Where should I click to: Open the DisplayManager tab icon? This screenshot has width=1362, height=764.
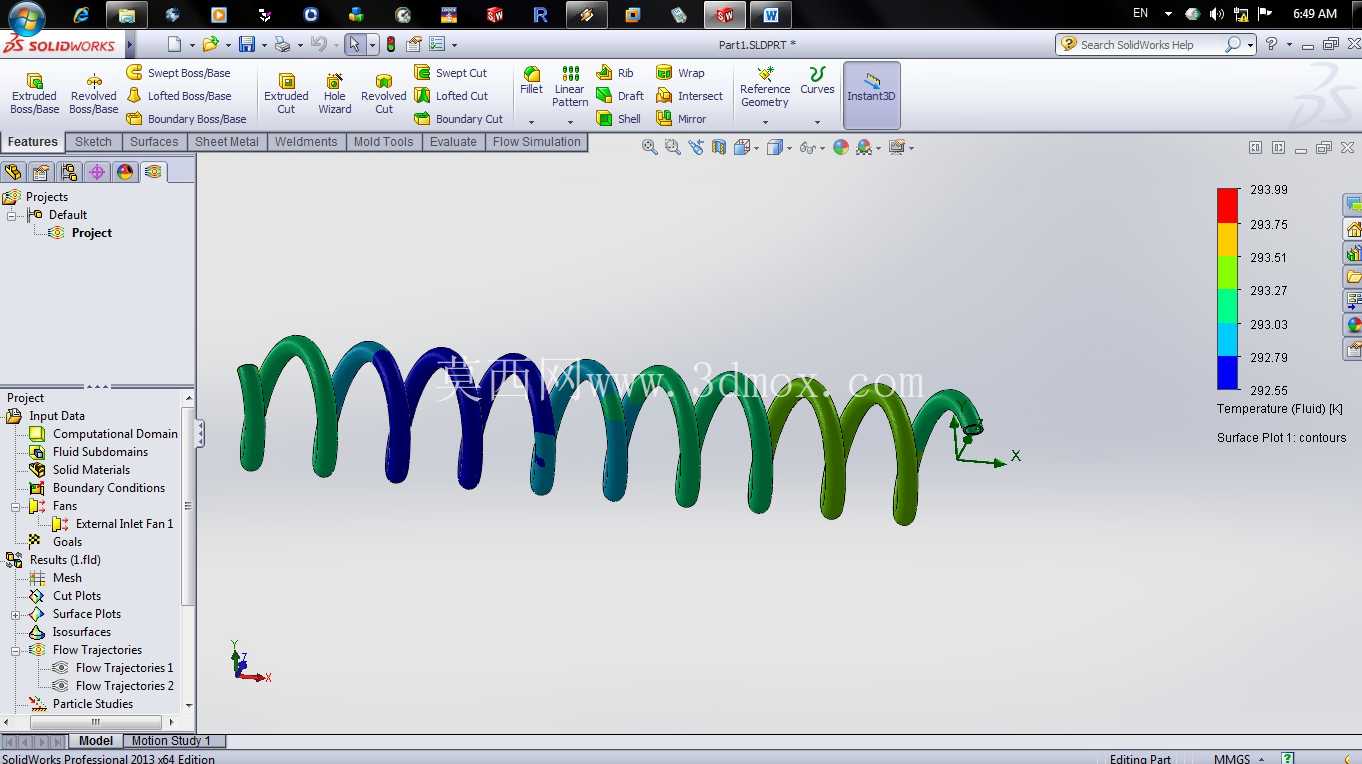coord(125,172)
